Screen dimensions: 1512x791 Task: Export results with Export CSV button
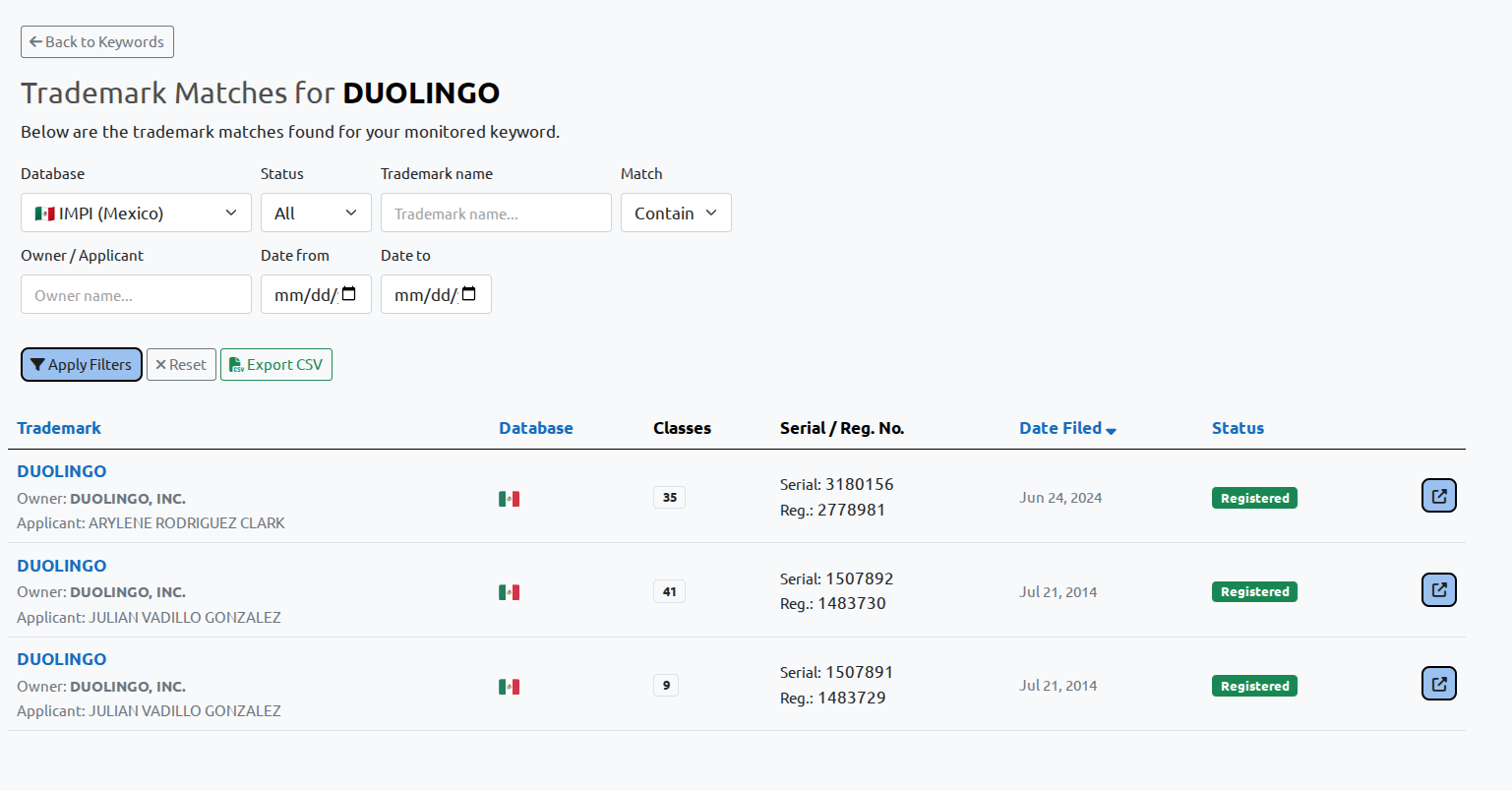[x=276, y=365]
